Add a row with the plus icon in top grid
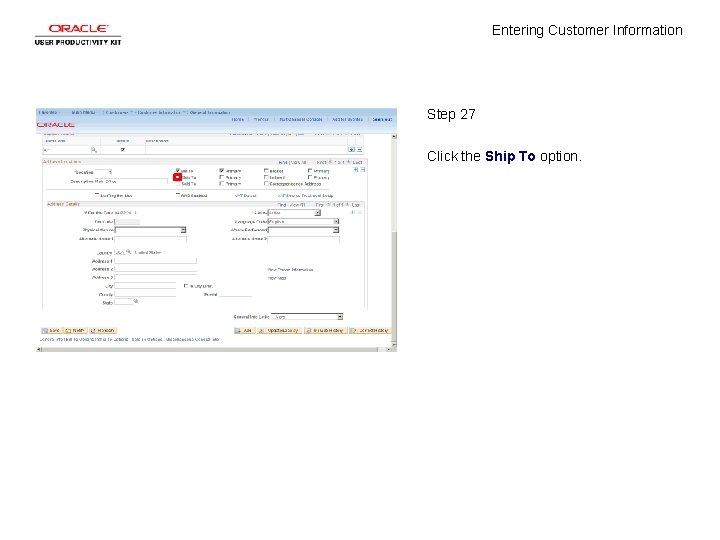Image resolution: width=720 pixels, height=540 pixels. click(x=351, y=150)
